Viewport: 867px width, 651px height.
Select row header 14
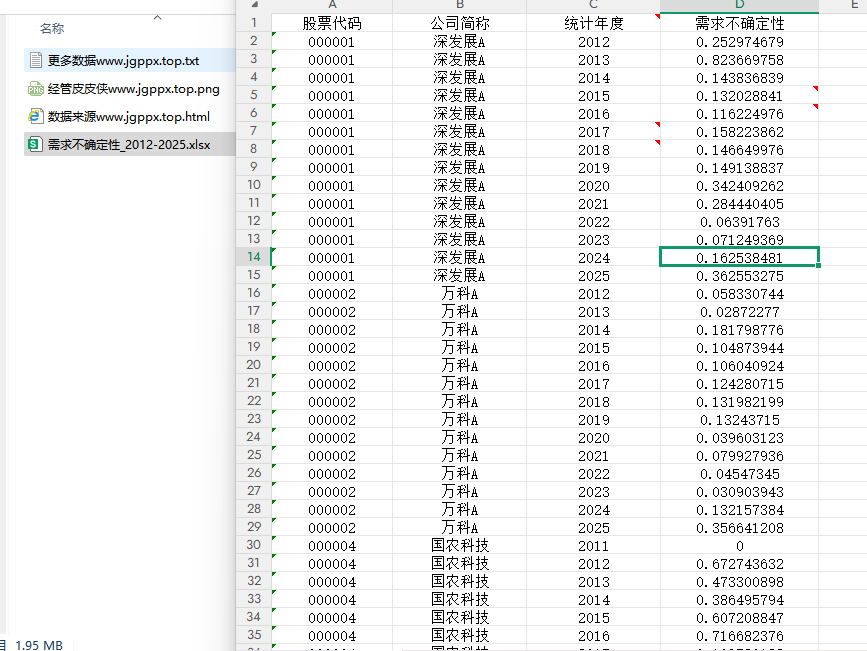click(254, 257)
